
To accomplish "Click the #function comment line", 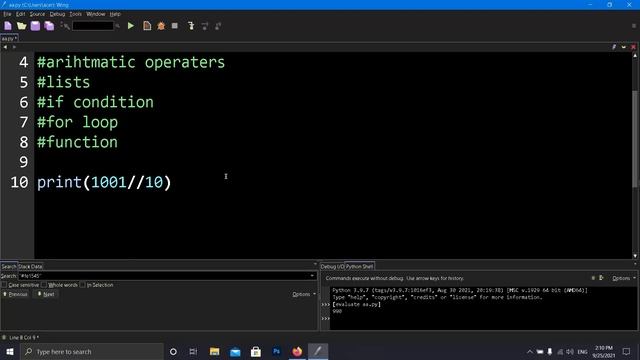I will [77, 142].
